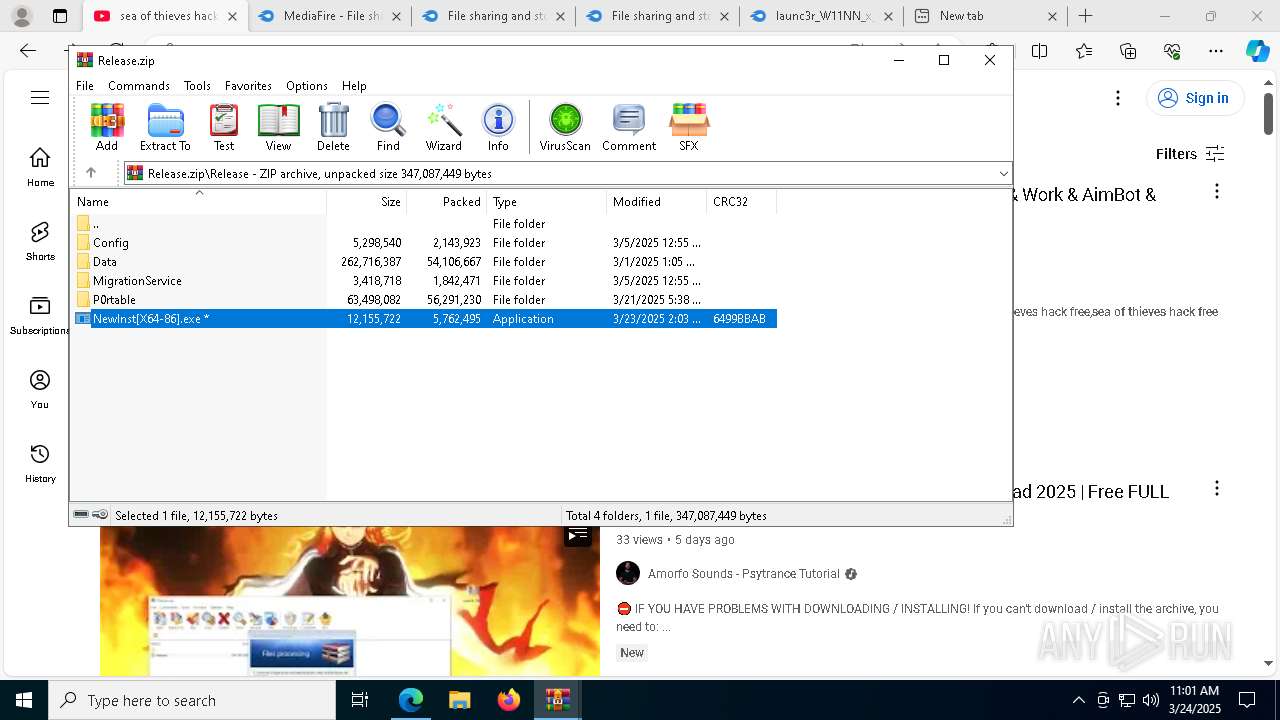Sort by Type column header
1280x720 pixels.
click(x=547, y=201)
